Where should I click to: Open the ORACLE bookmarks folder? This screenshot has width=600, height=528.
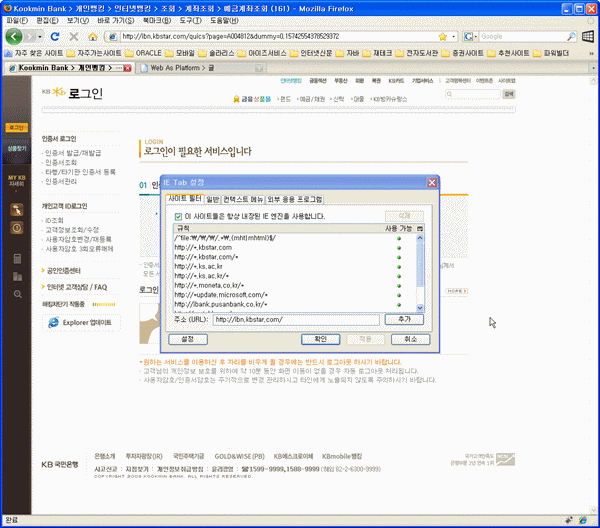click(x=143, y=53)
